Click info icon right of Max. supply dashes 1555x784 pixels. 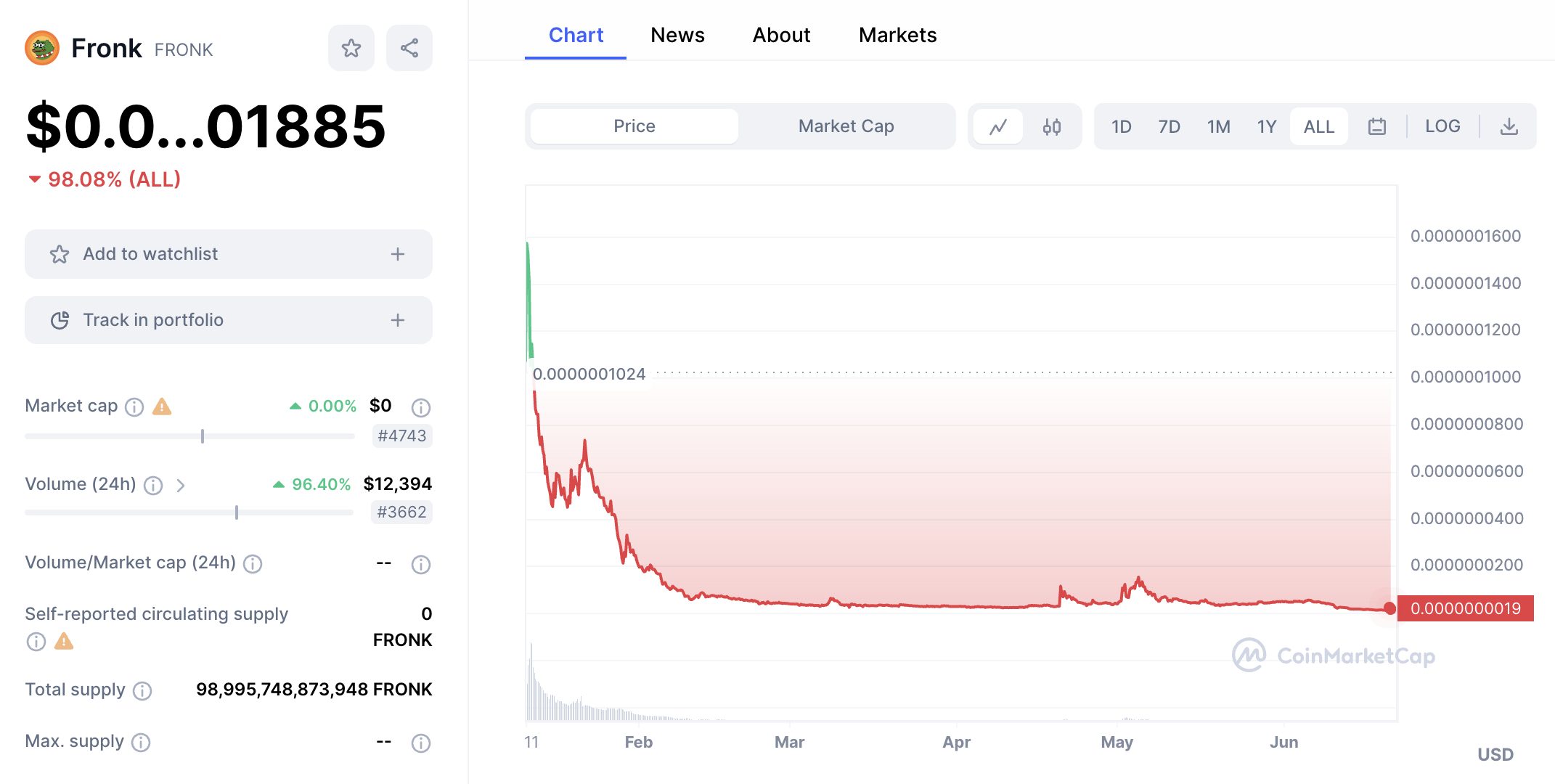pyautogui.click(x=421, y=743)
